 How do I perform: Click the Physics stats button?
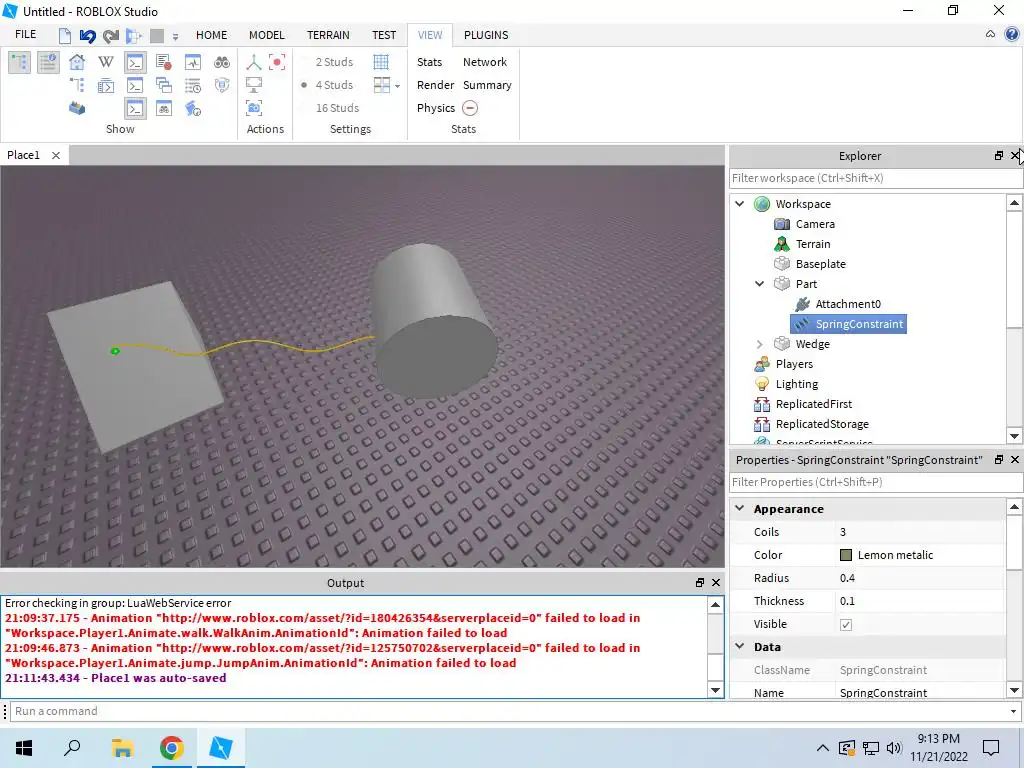(436, 108)
